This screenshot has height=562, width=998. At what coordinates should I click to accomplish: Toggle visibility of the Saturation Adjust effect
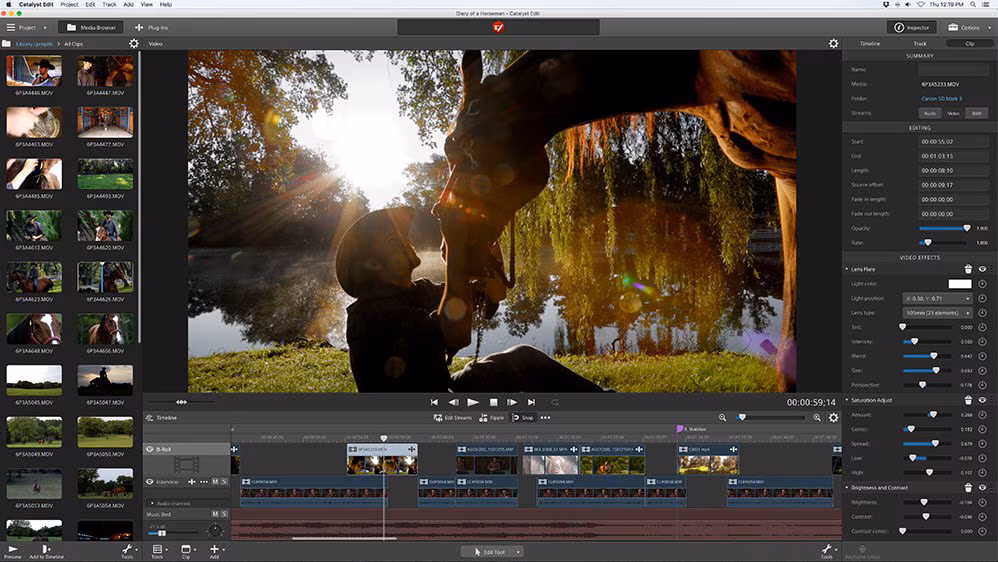[x=982, y=400]
